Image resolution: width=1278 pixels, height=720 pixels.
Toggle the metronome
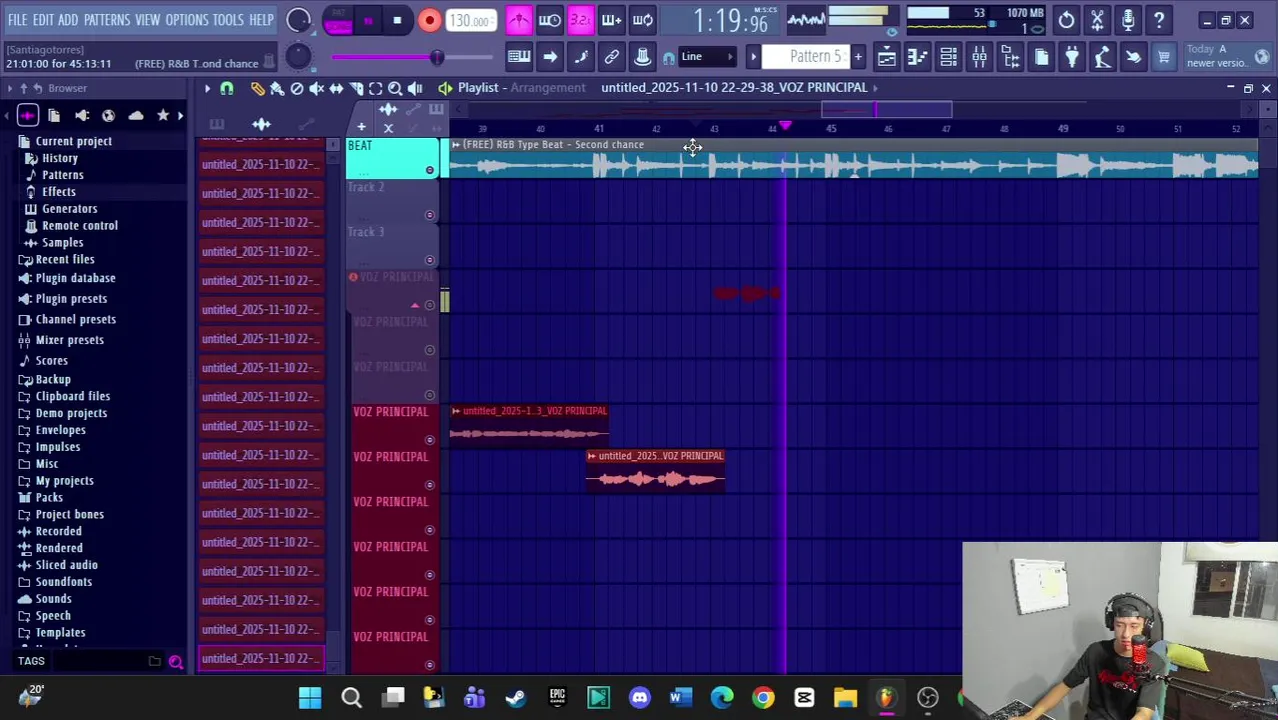519,20
